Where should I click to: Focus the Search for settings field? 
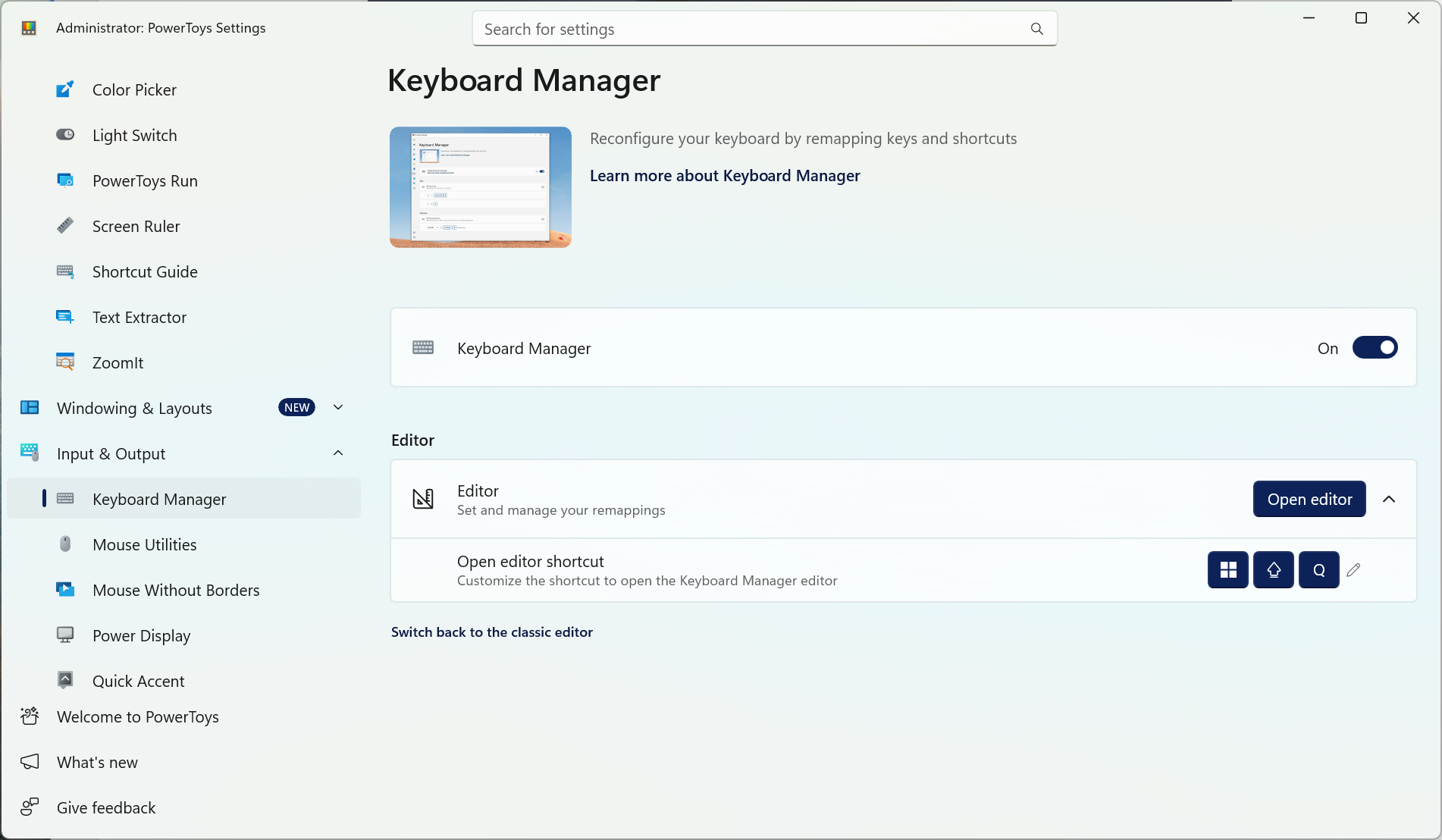pyautogui.click(x=764, y=29)
